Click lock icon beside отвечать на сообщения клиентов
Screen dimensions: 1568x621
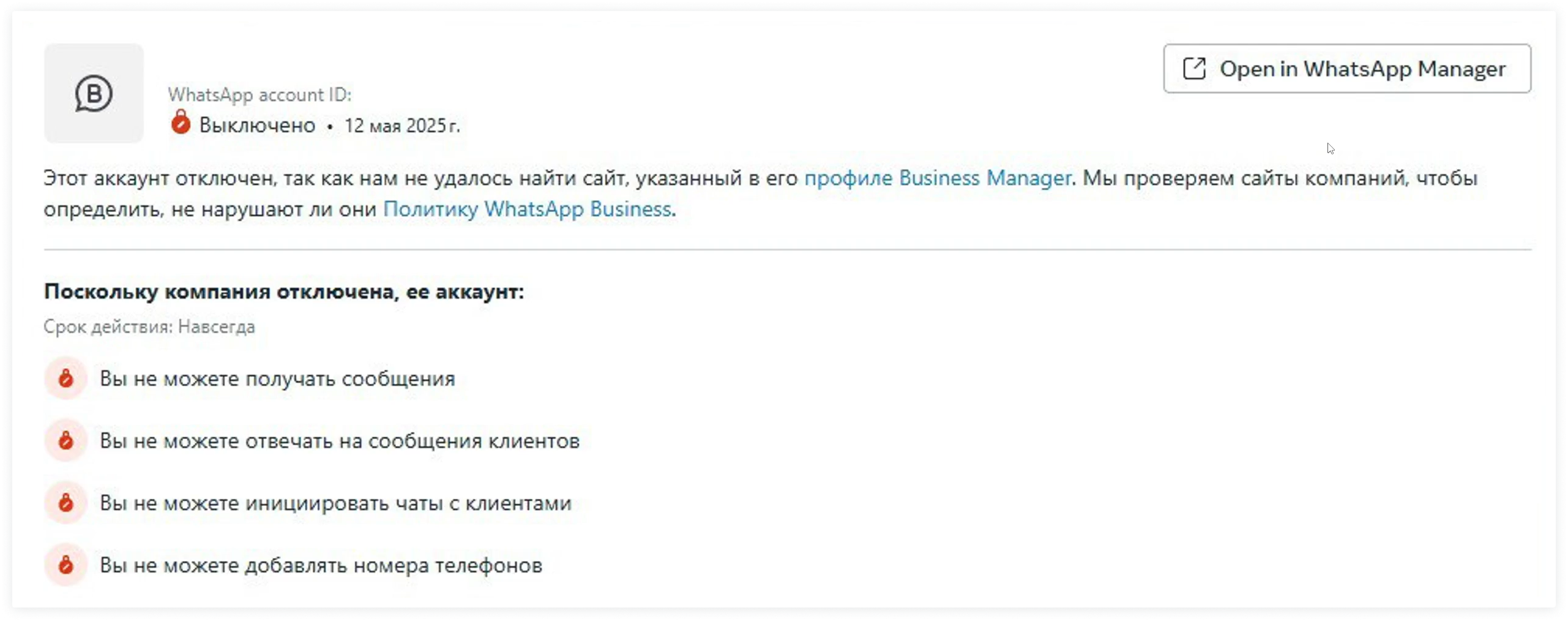[x=66, y=441]
